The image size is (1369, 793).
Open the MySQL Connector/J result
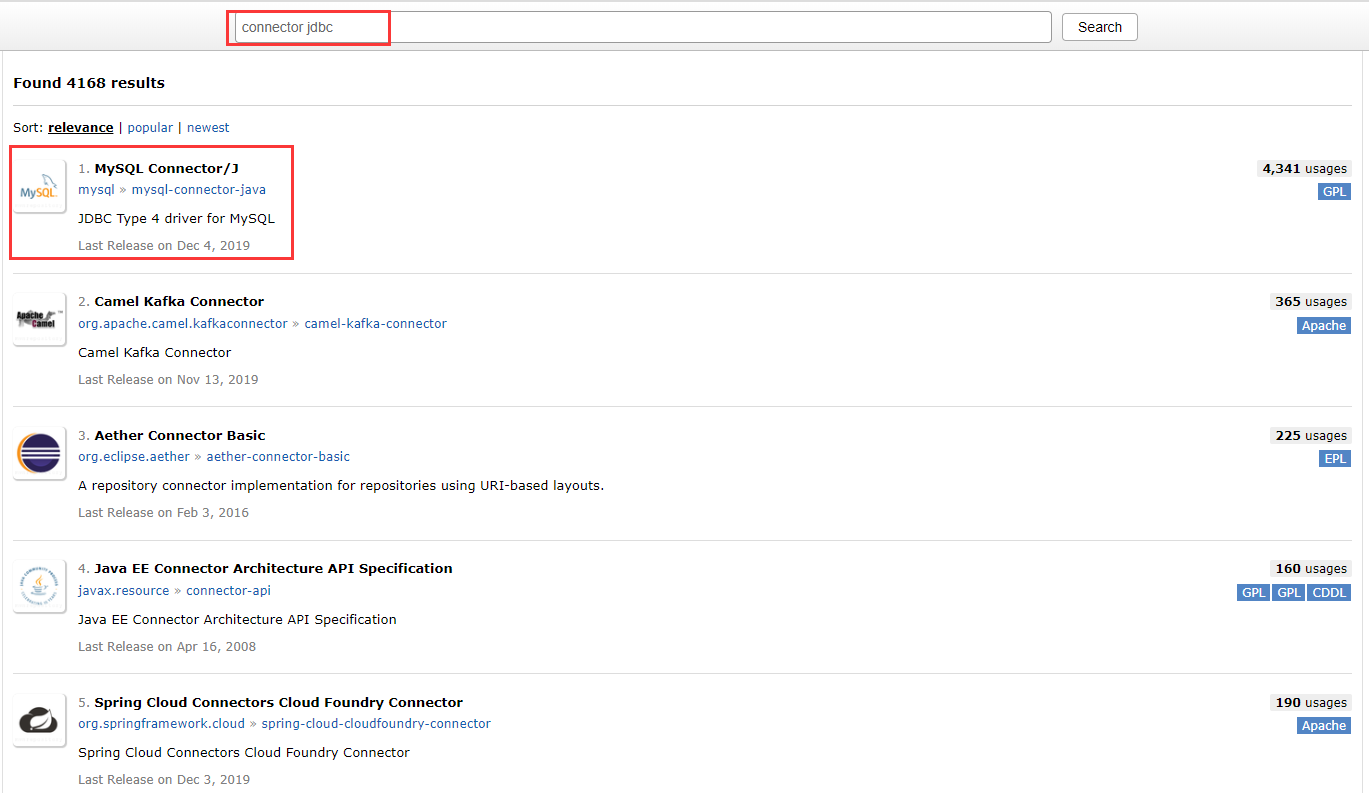point(167,168)
